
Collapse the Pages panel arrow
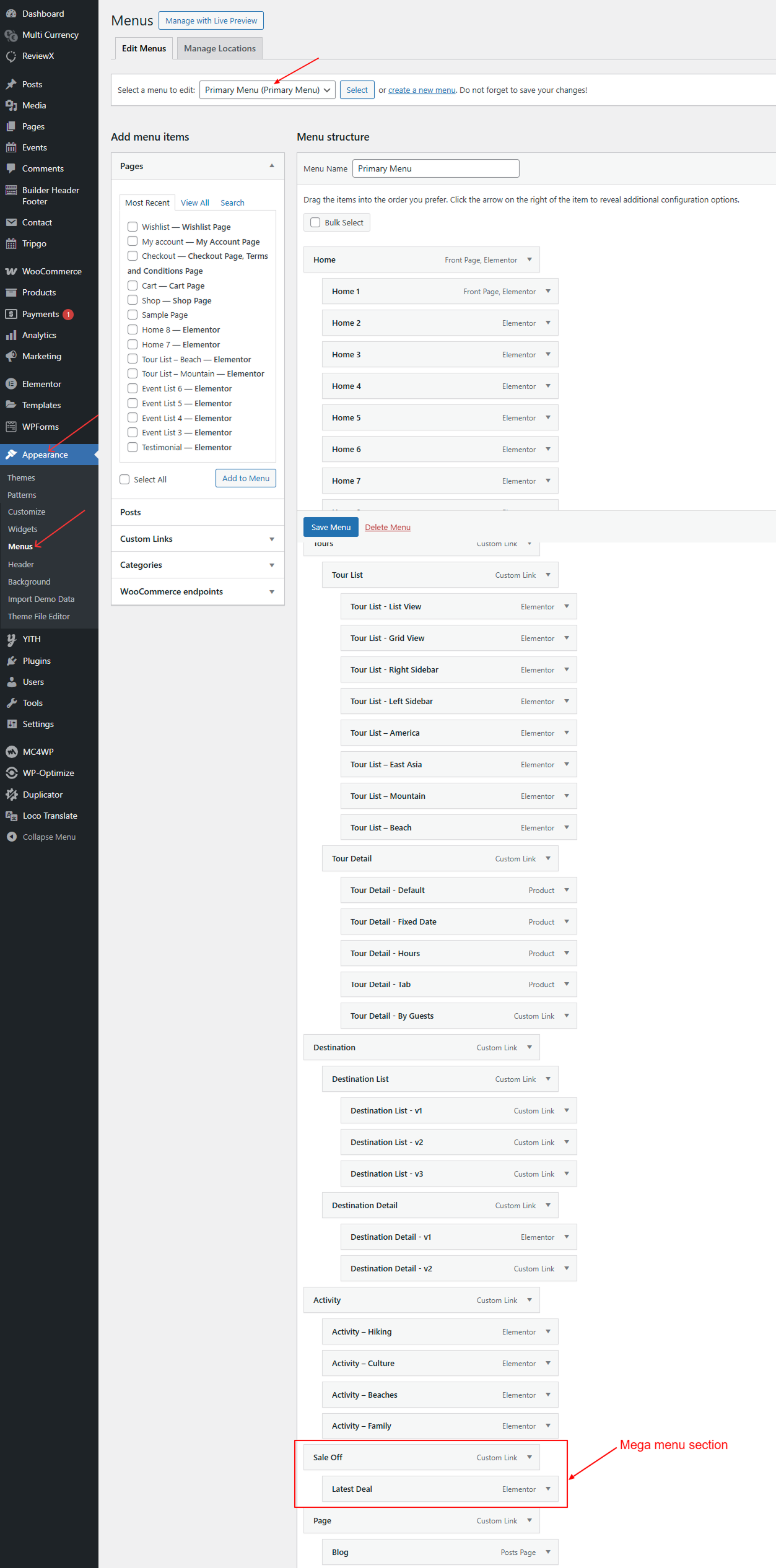272,166
